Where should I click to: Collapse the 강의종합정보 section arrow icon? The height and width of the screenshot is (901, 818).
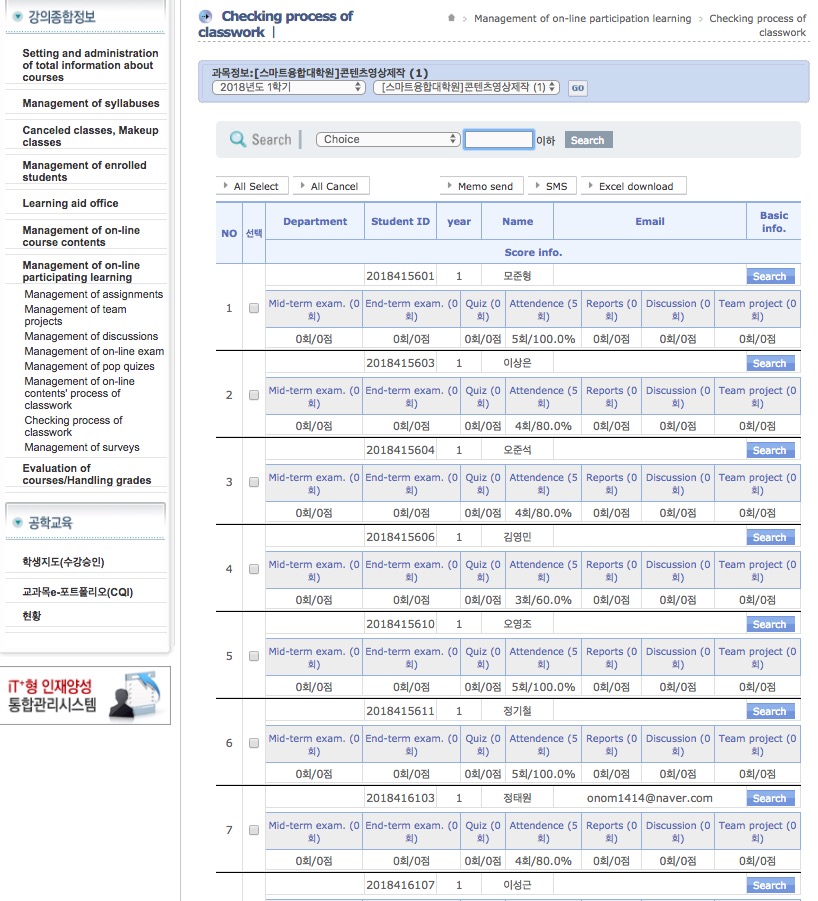pyautogui.click(x=18, y=16)
